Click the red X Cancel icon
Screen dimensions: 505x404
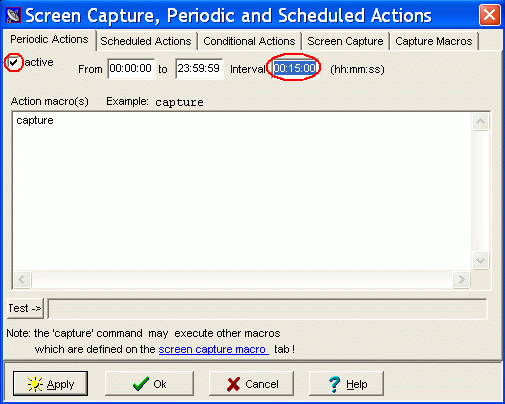(x=233, y=384)
